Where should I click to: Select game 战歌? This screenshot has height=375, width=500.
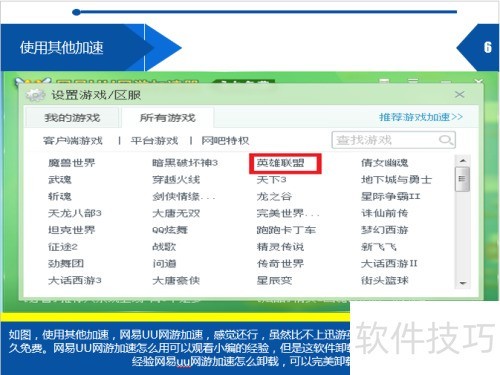tap(164, 247)
